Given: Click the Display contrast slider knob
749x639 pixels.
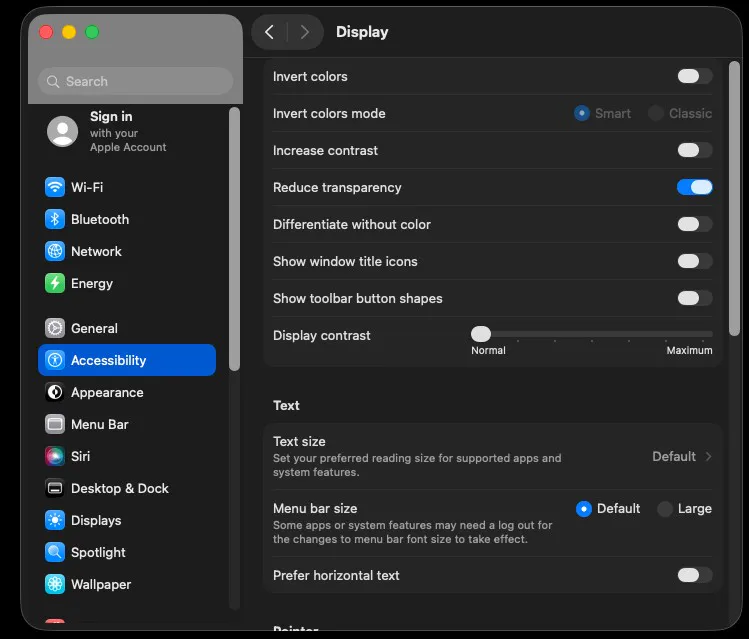Looking at the screenshot, I should pos(481,334).
